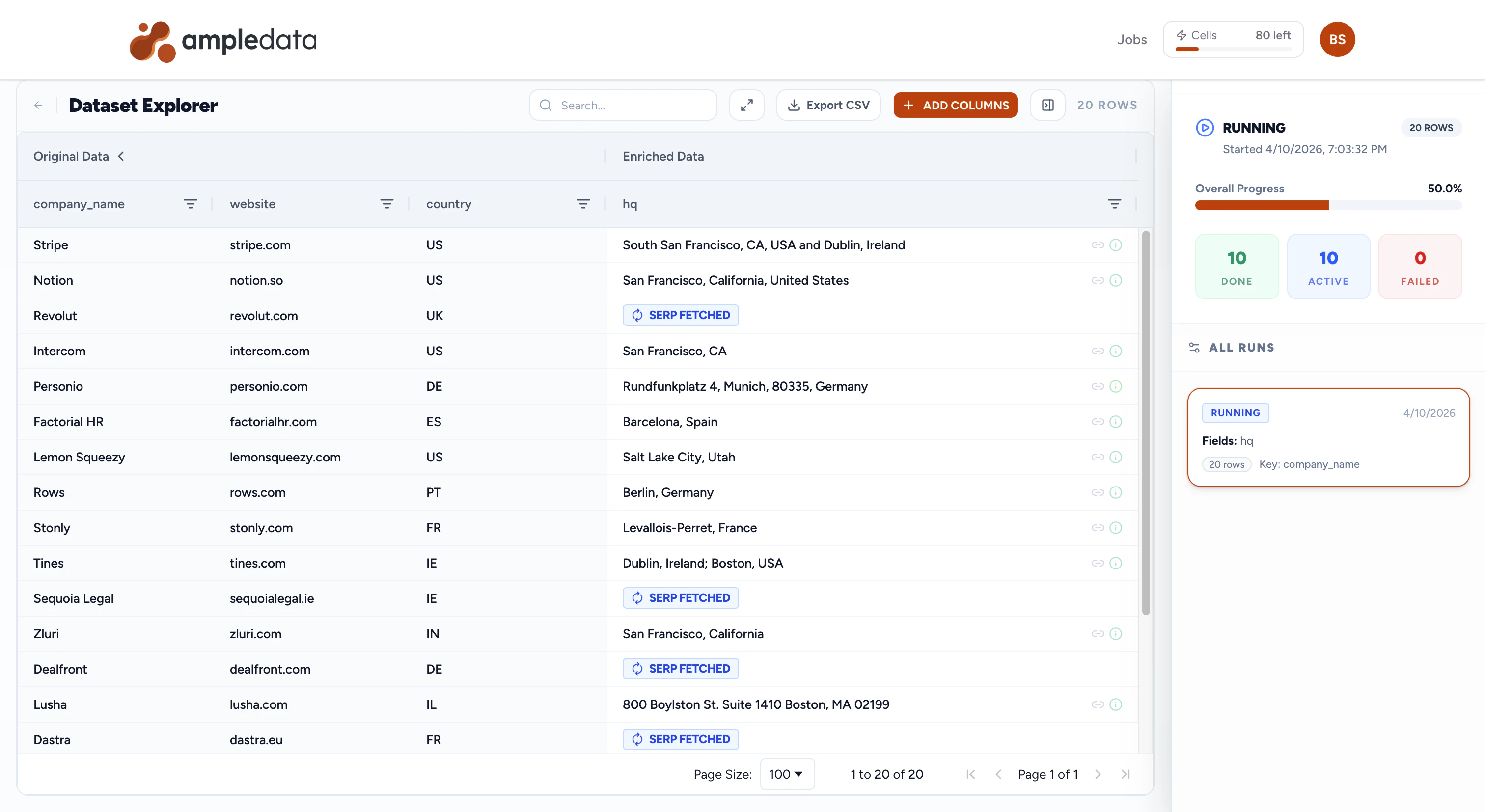Viewport: 1485px width, 812px height.
Task: Click the search magnifier icon in the toolbar
Action: click(546, 105)
